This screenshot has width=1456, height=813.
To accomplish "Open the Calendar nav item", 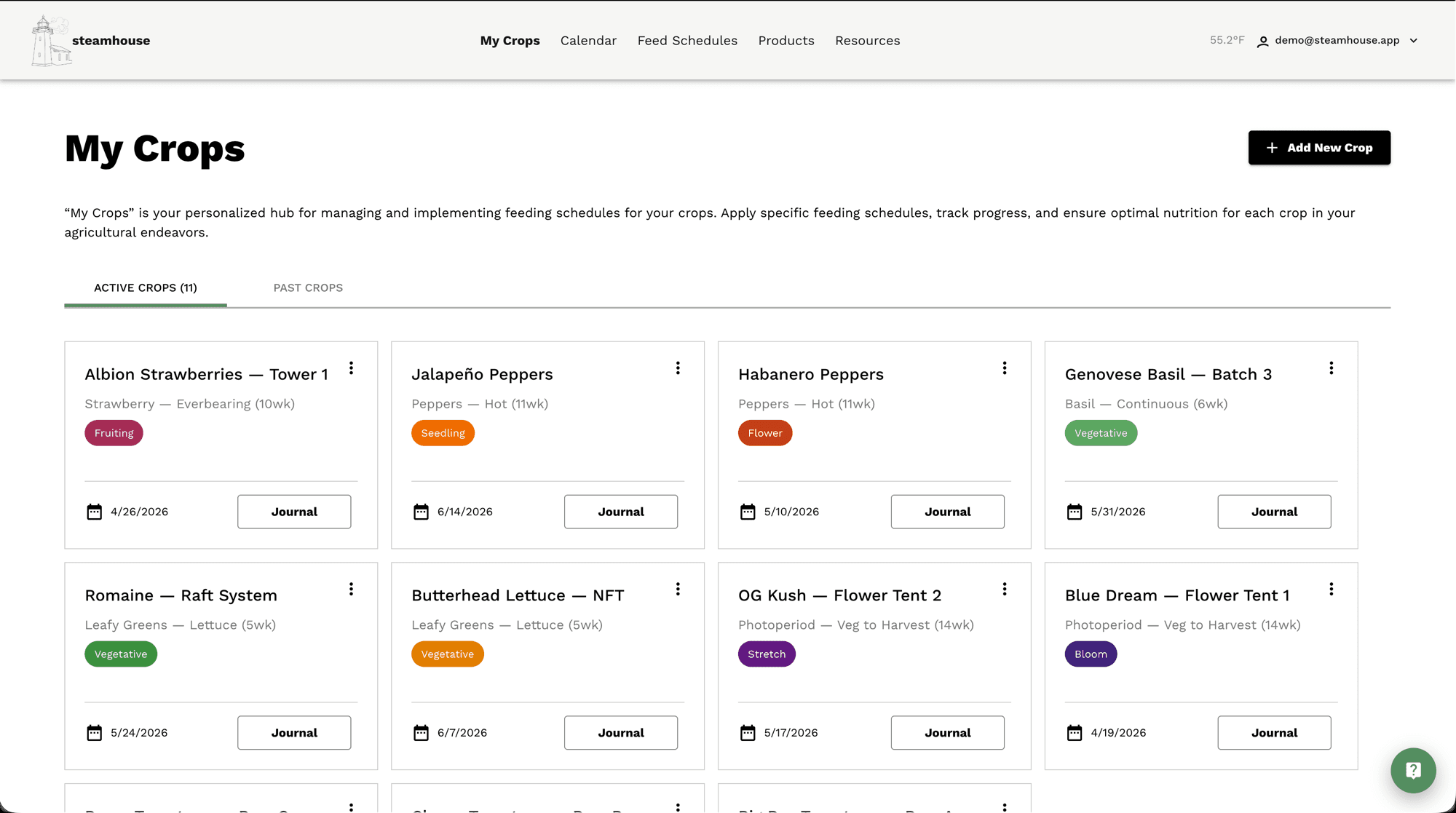I will point(588,41).
